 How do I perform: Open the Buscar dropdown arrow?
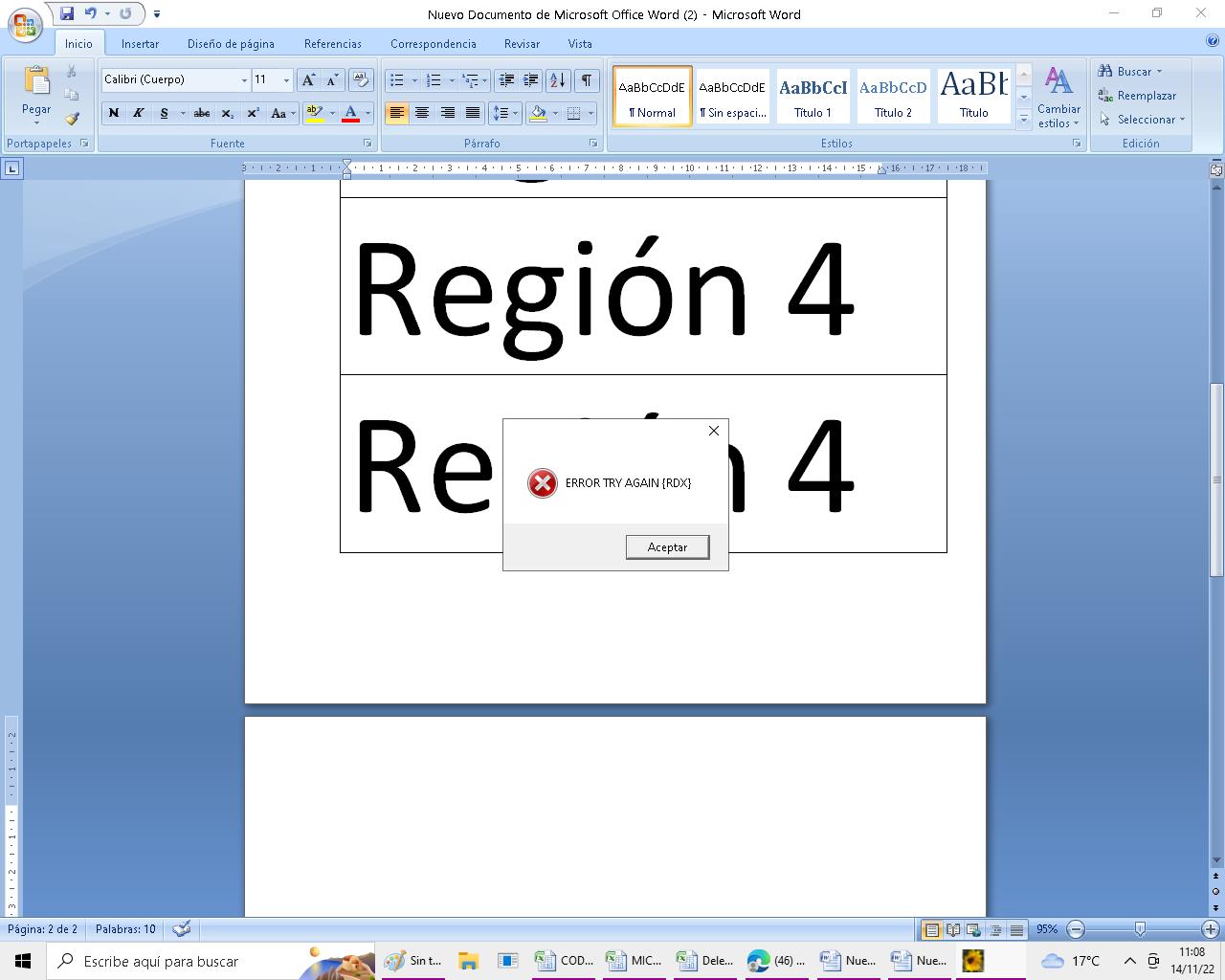(x=1159, y=72)
